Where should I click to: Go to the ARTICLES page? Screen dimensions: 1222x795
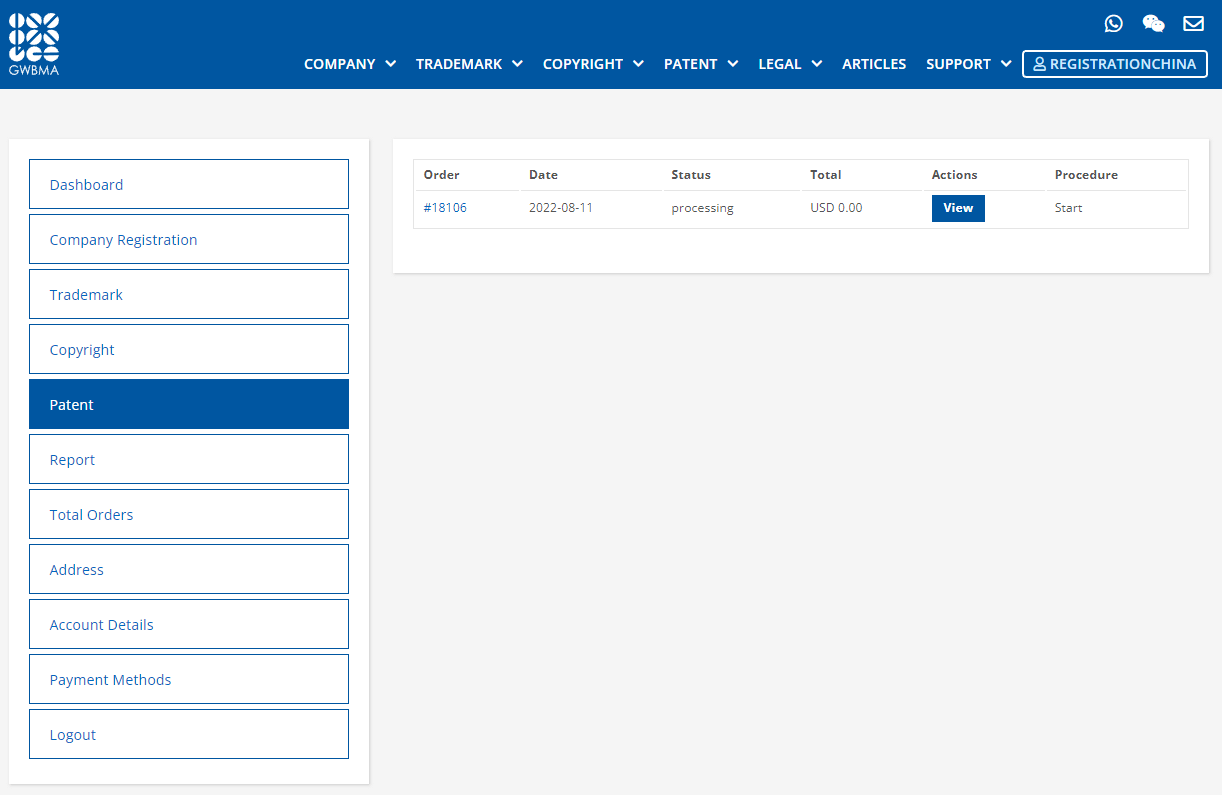(874, 64)
